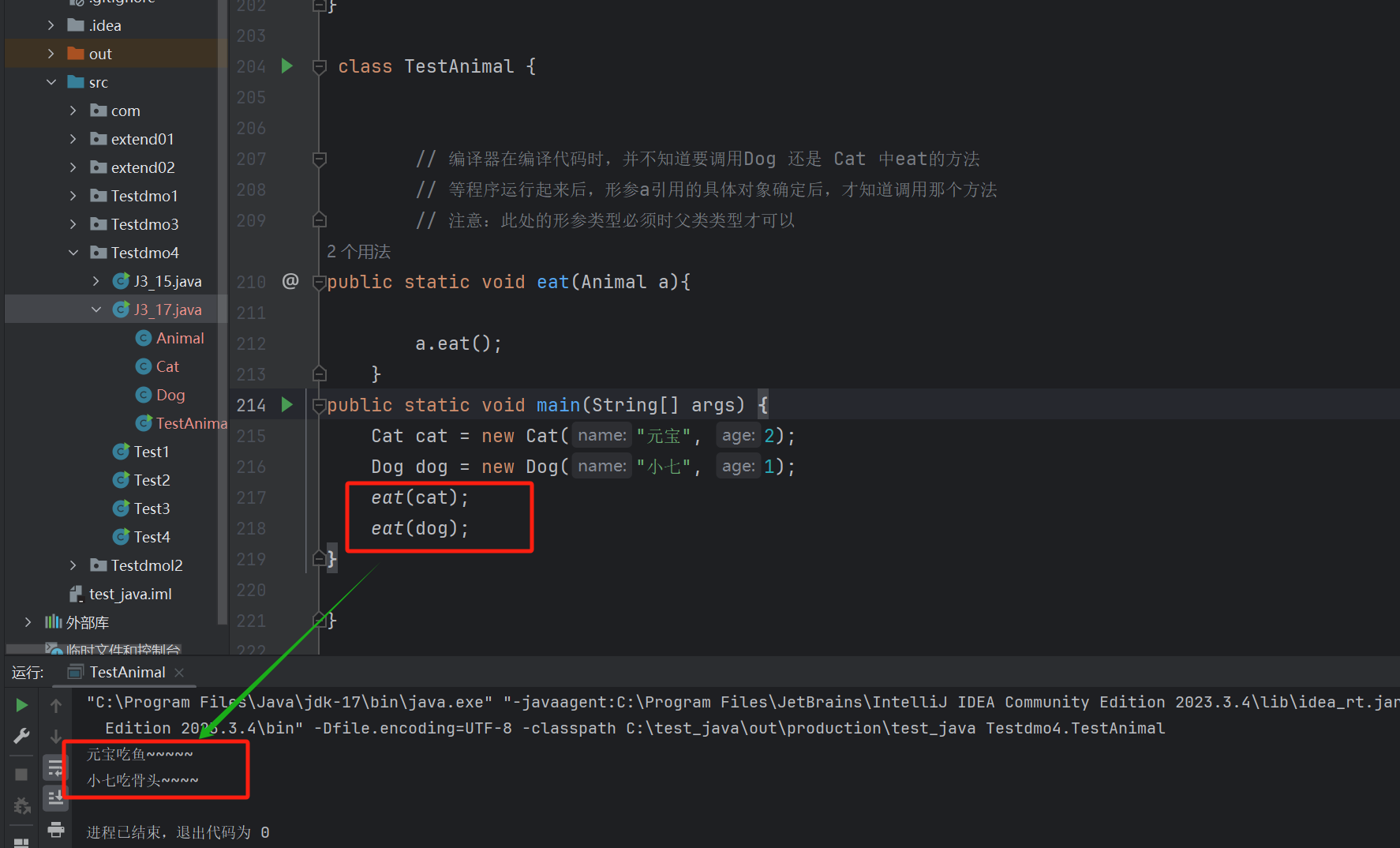
Task: Click the layout icon below the console toolbar
Action: coord(22,842)
